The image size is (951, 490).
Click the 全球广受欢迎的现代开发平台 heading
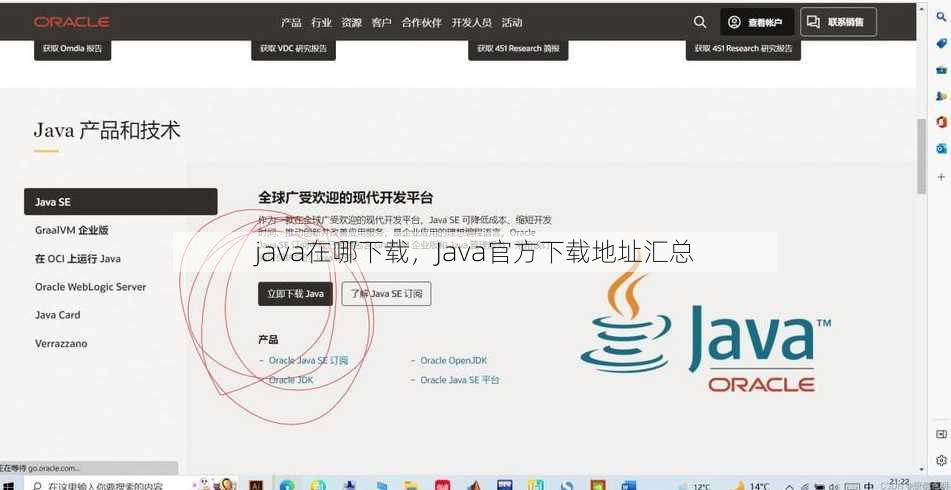point(346,198)
